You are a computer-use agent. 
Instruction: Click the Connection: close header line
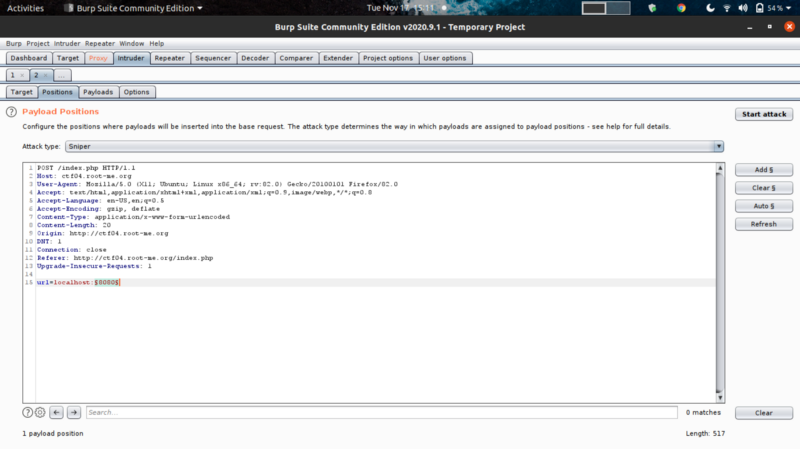72,250
